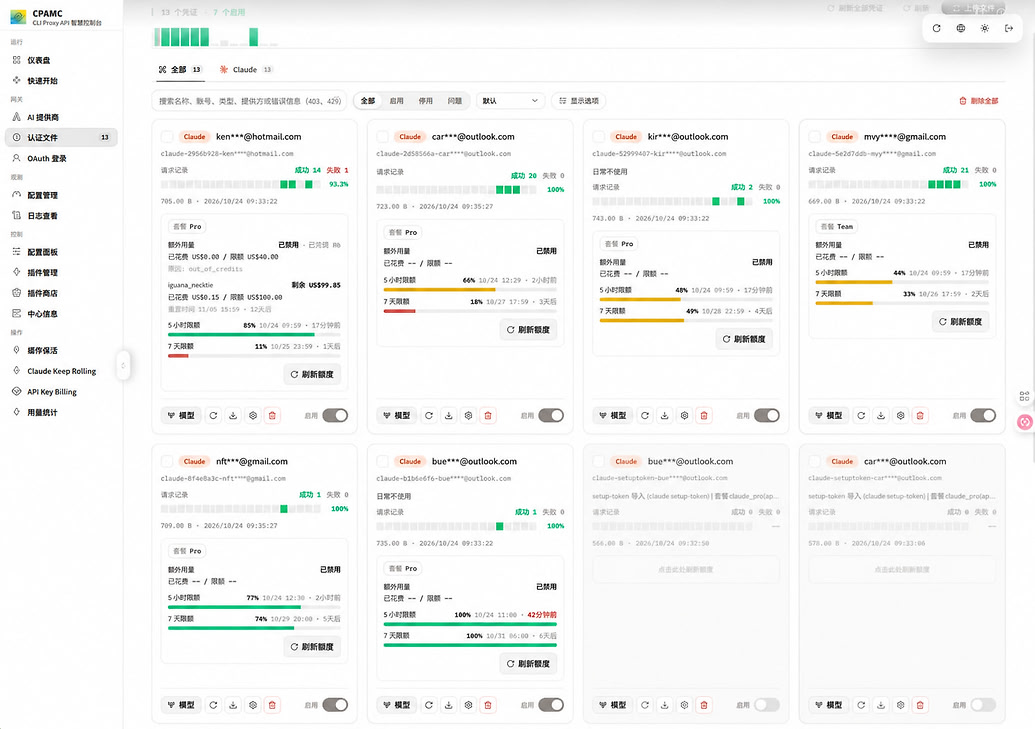
Task: Toggle the sun theme icon in the top toolbar
Action: 984,28
